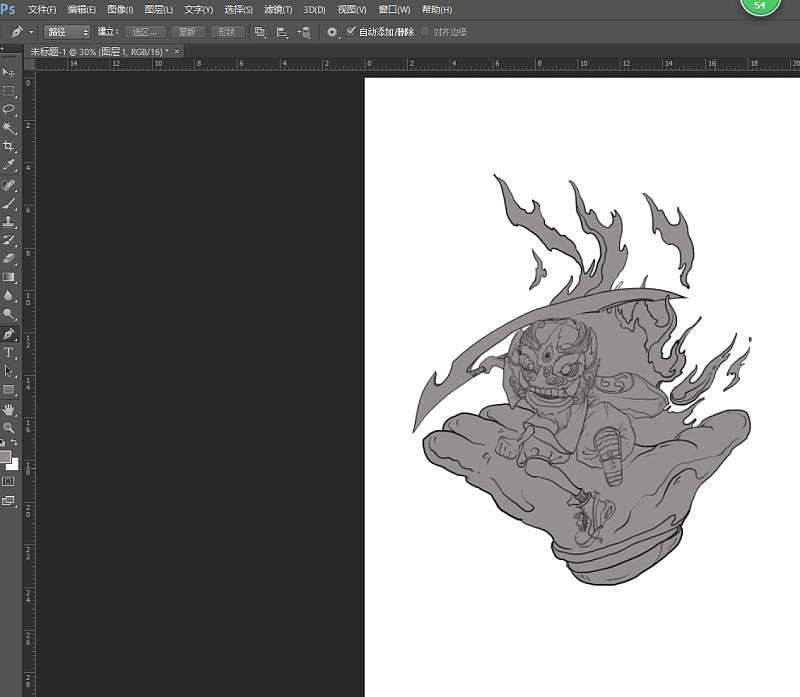Image resolution: width=800 pixels, height=697 pixels.
Task: Select the Hand tool
Action: tap(8, 409)
